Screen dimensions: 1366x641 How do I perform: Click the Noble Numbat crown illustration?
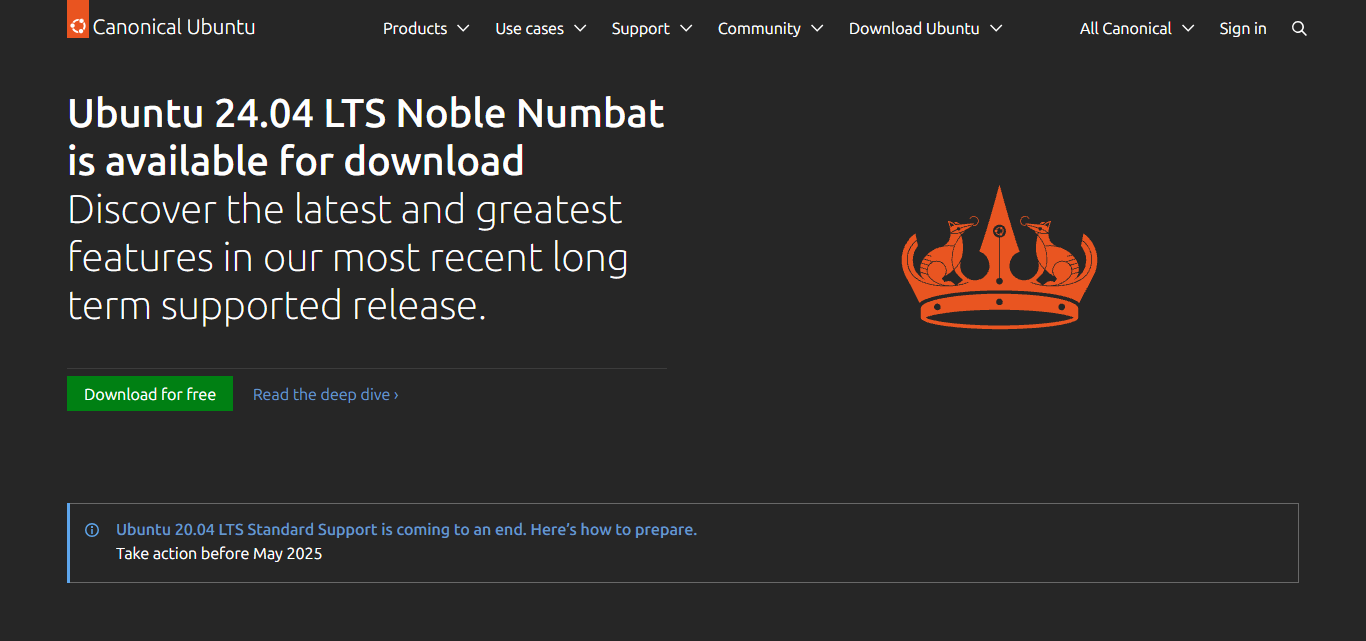(999, 257)
